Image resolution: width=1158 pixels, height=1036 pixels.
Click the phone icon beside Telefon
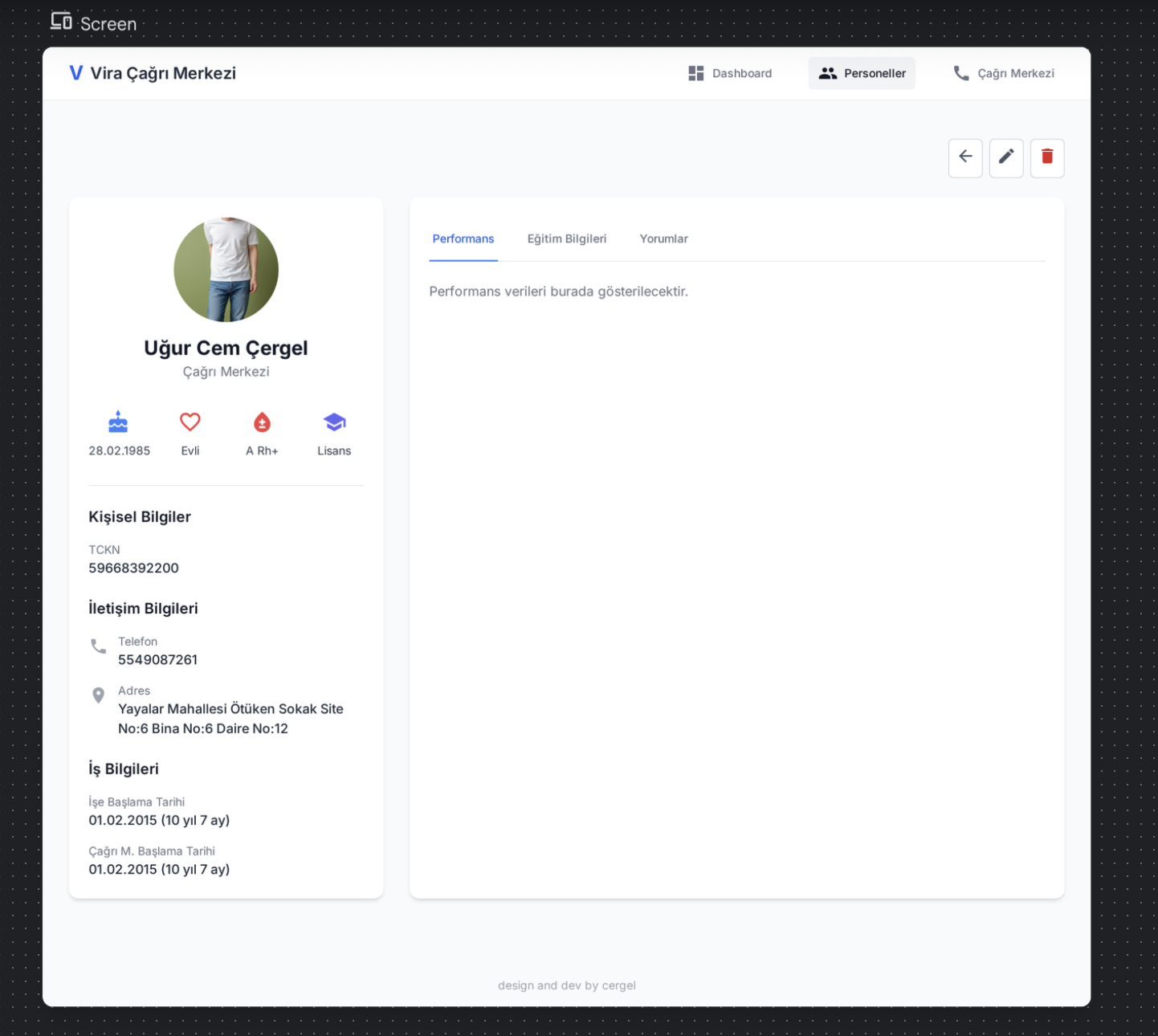click(x=98, y=646)
